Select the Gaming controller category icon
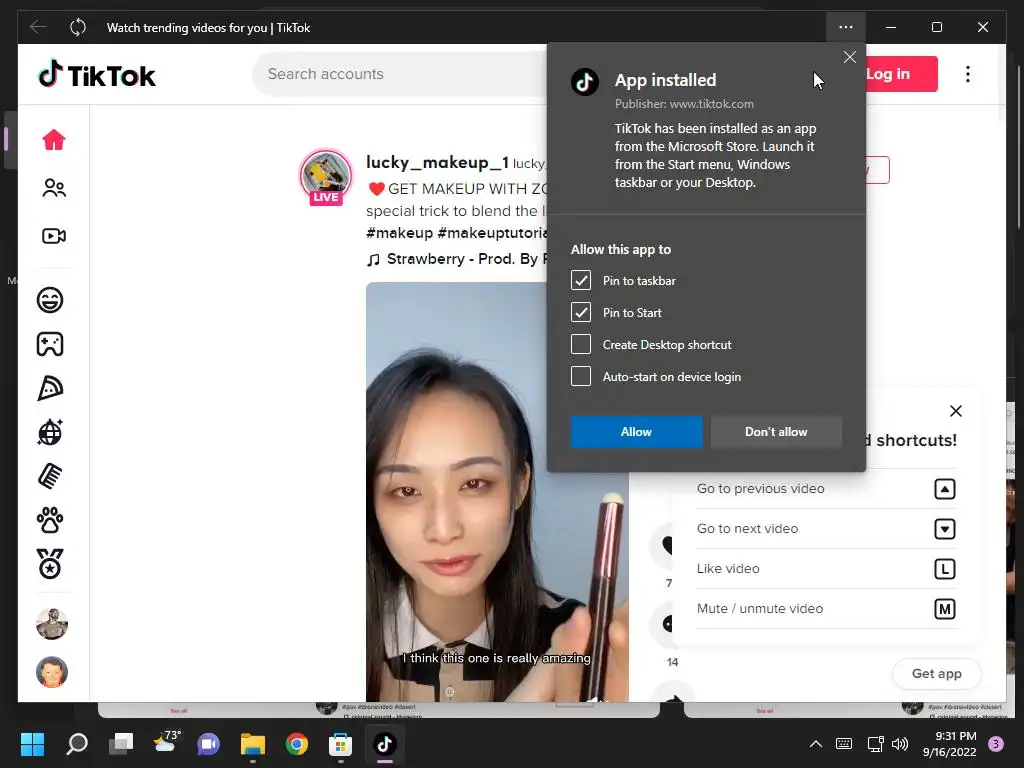1024x768 pixels. [50, 344]
